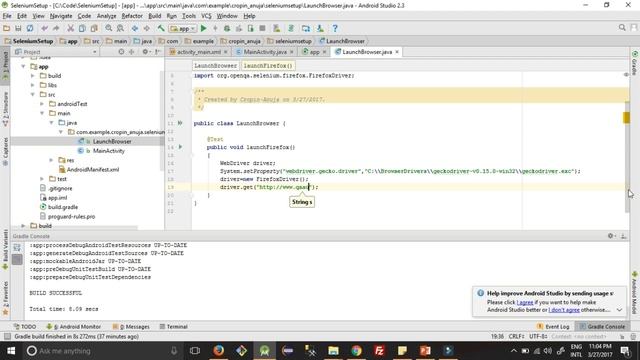The width and height of the screenshot is (640, 360).
Task: Switch to the MainActivity.java tab
Action: (264, 52)
